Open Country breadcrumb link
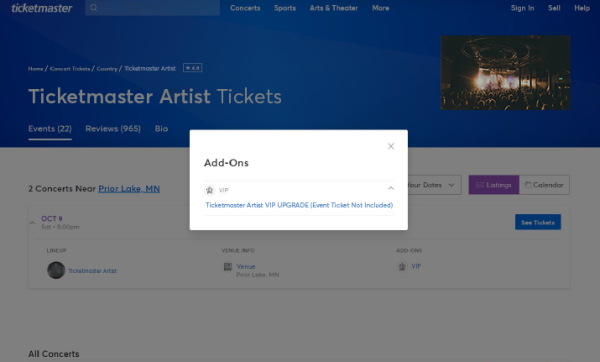Screen dimensions: 600x362 pyautogui.click(x=107, y=69)
